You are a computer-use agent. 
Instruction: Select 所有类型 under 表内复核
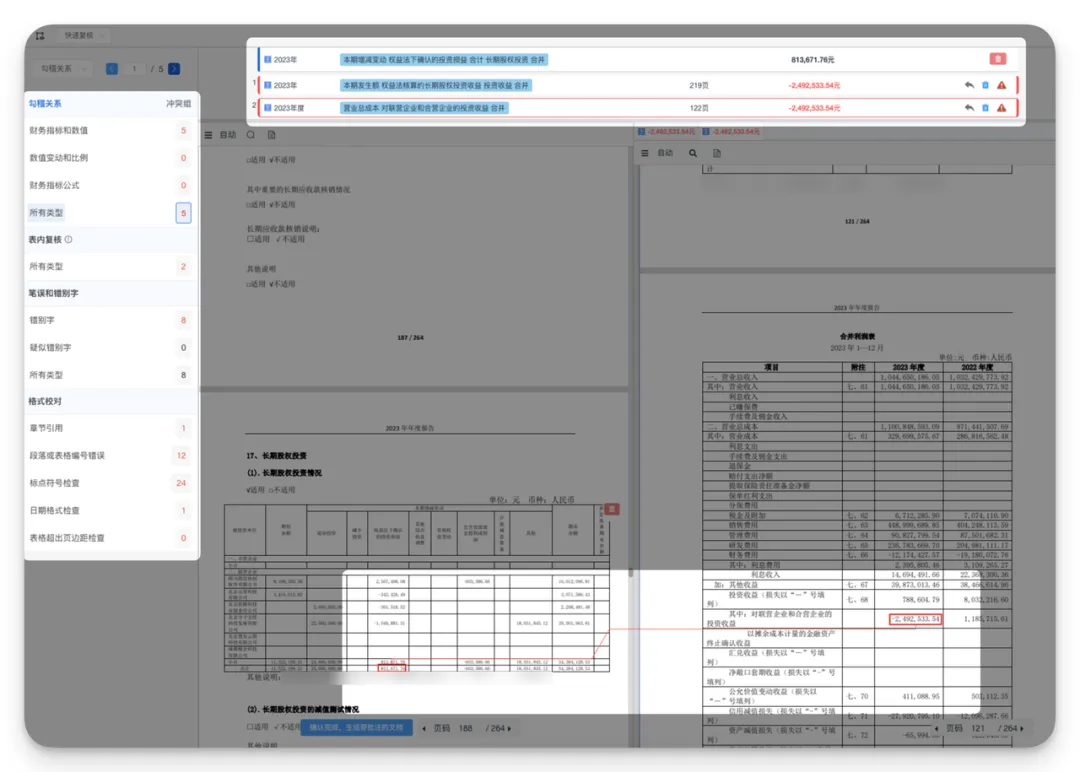point(112,267)
